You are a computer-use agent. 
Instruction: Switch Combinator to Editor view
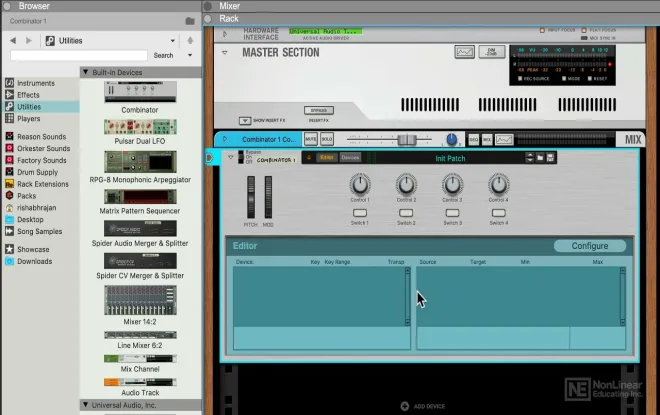point(327,157)
